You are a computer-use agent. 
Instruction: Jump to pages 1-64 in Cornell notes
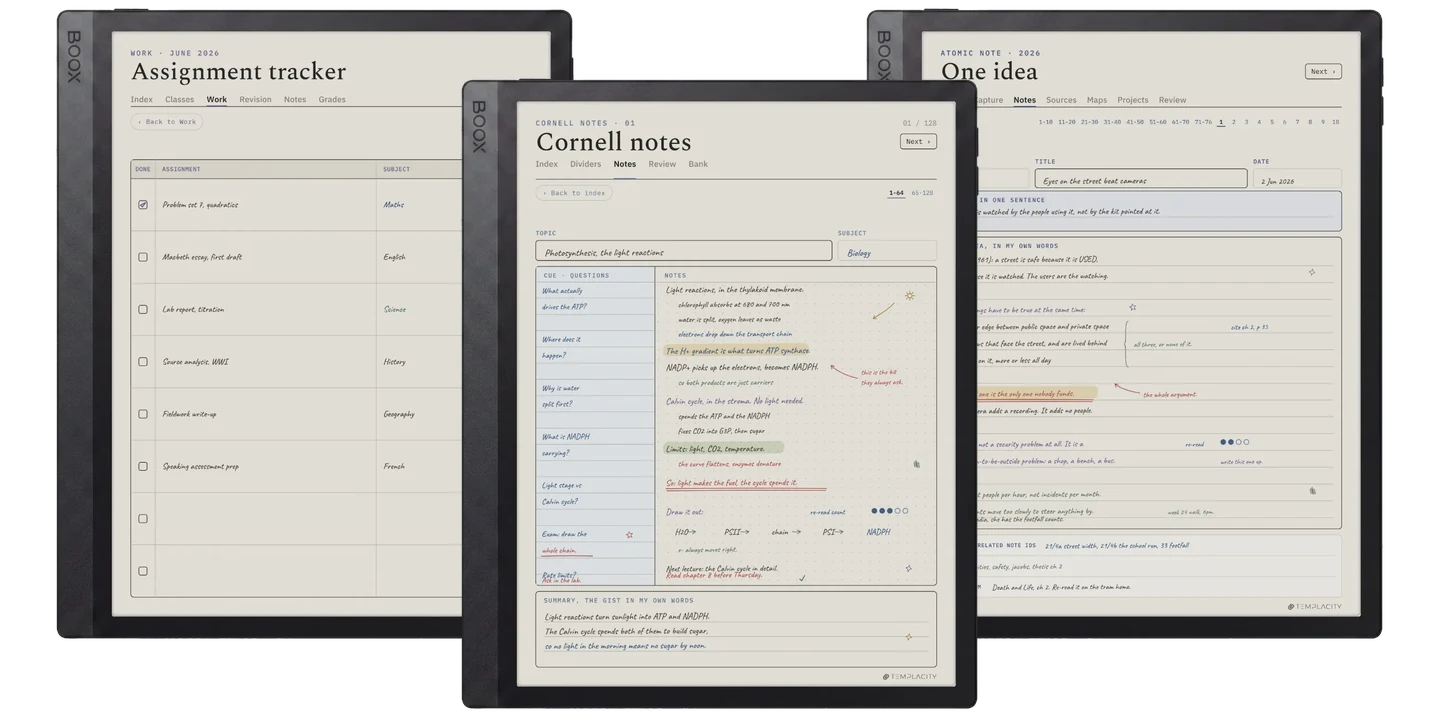pos(896,193)
